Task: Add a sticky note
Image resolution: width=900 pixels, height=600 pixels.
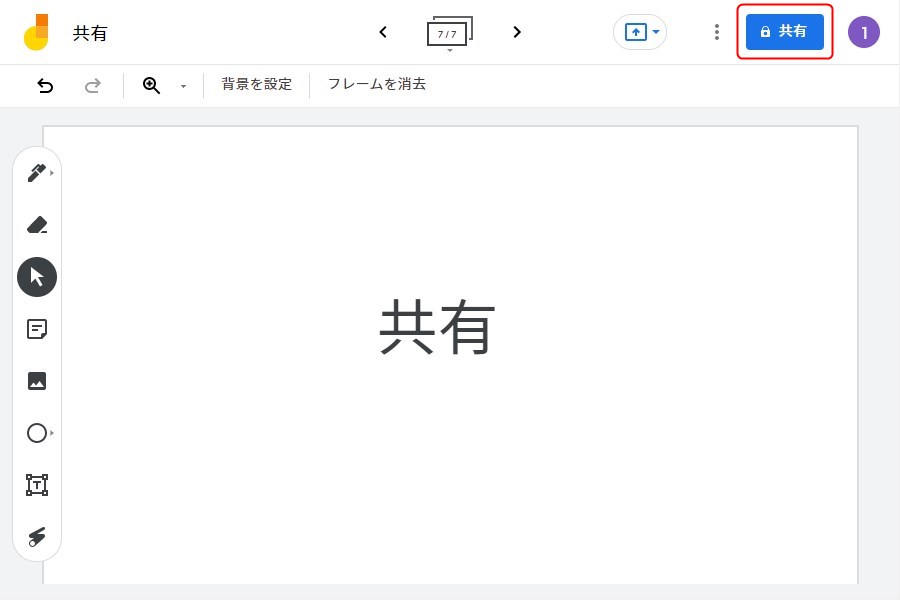Action: click(37, 329)
